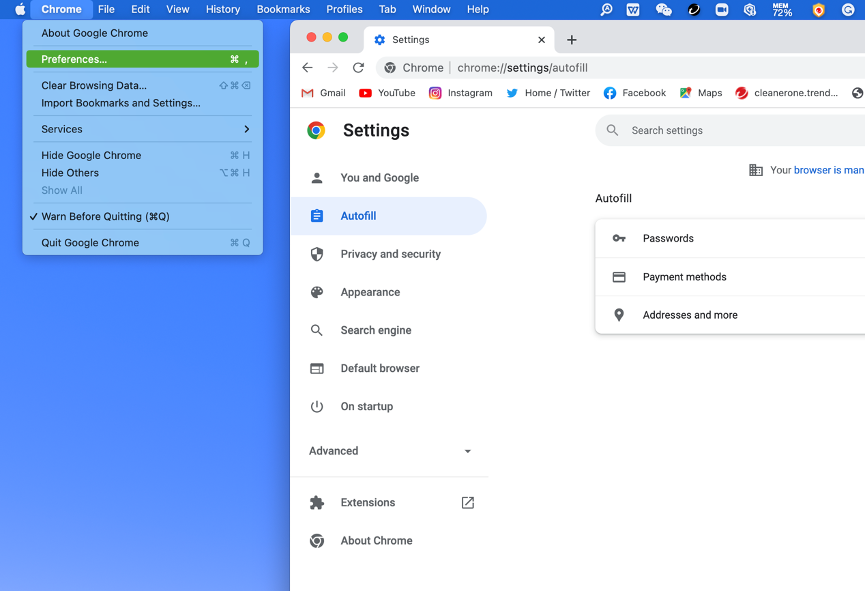Open the Facebook bookmark
Screen dimensions: 866x591
tap(634, 93)
